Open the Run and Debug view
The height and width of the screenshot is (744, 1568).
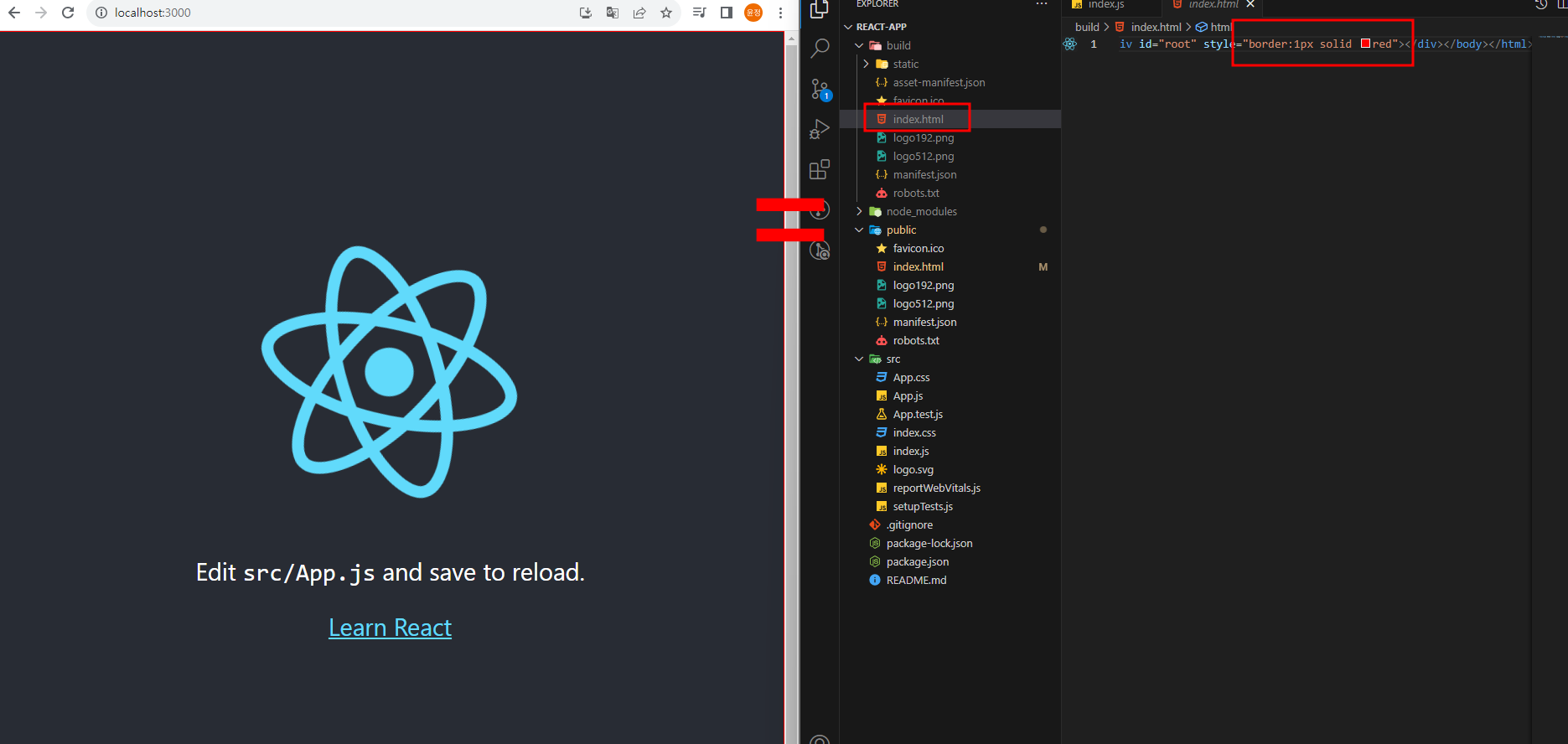[820, 129]
